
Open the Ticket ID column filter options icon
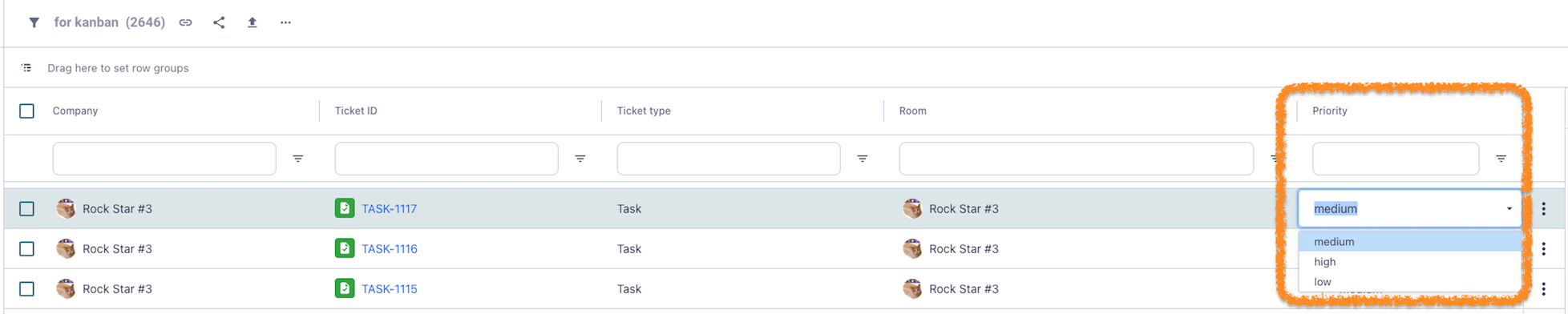pyautogui.click(x=580, y=159)
